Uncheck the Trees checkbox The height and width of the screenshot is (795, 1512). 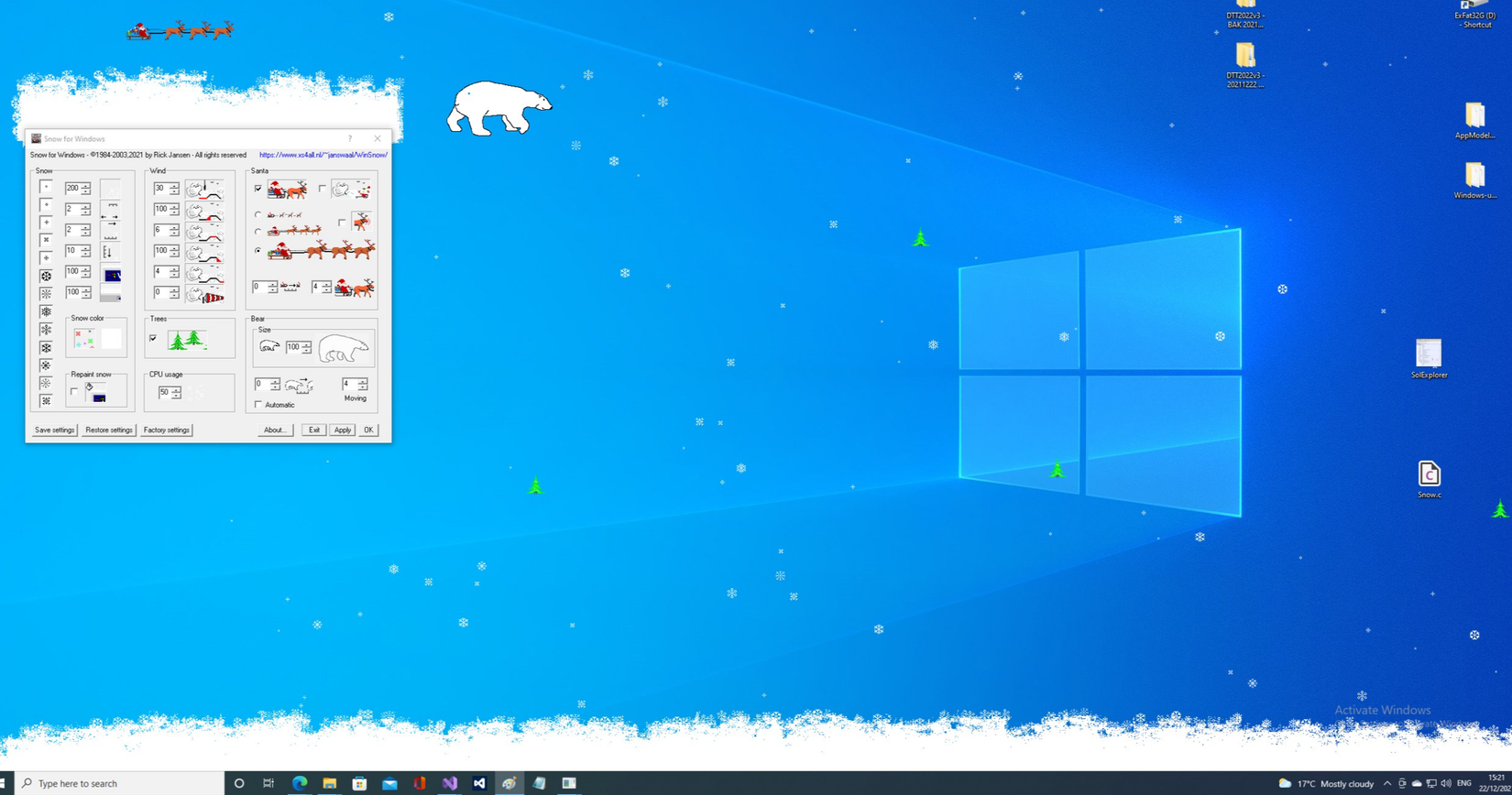153,338
